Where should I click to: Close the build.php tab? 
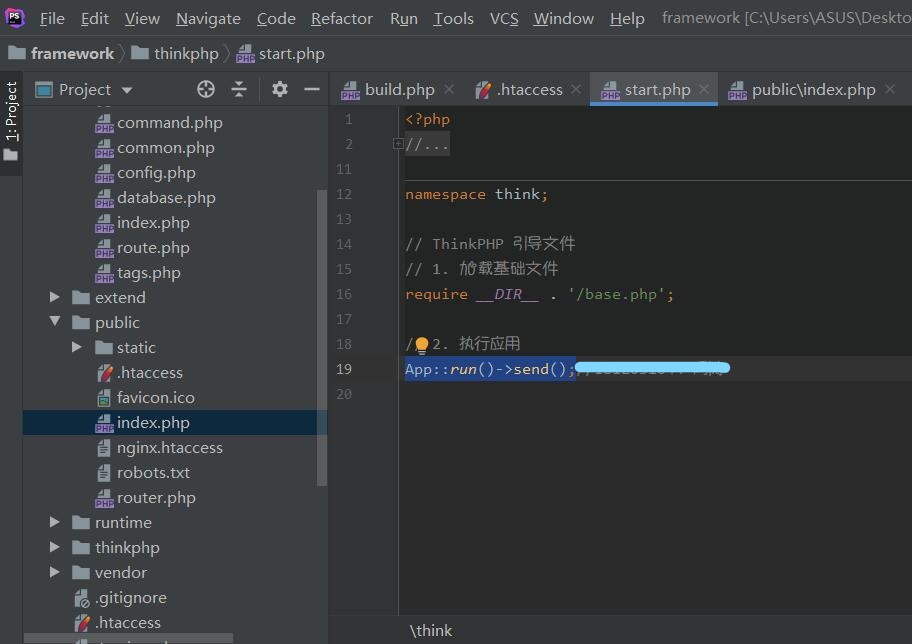tap(449, 89)
